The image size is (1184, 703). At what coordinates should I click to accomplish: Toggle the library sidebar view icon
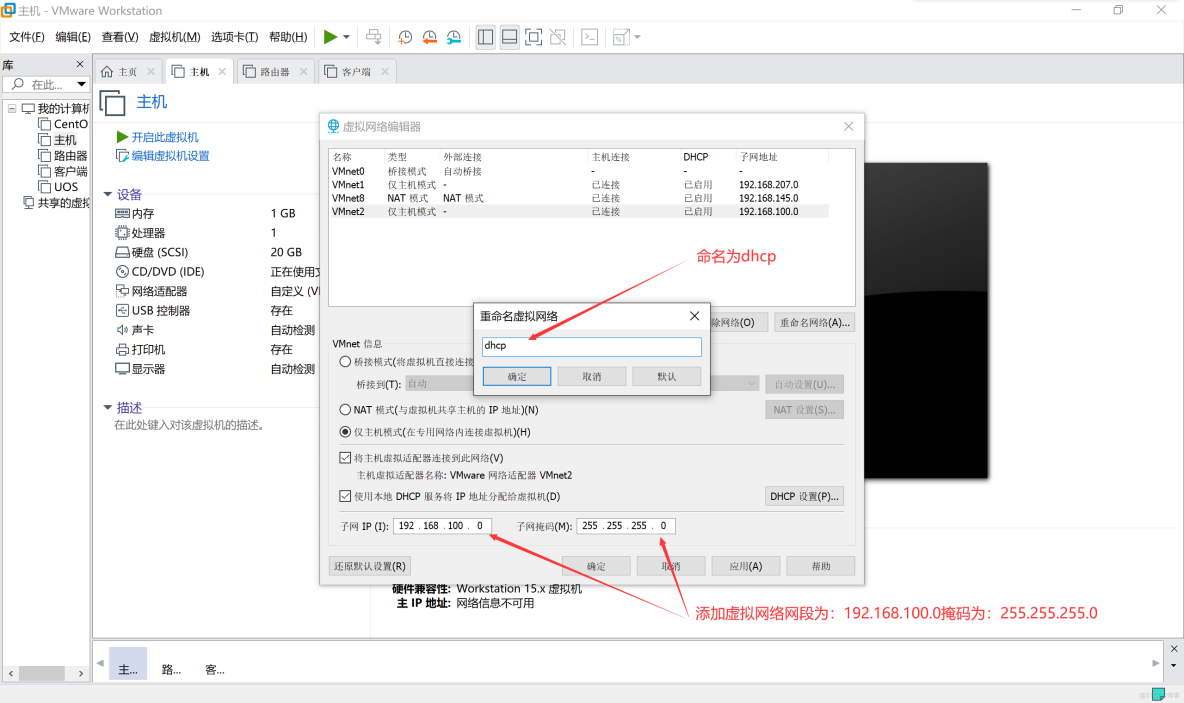(x=486, y=37)
